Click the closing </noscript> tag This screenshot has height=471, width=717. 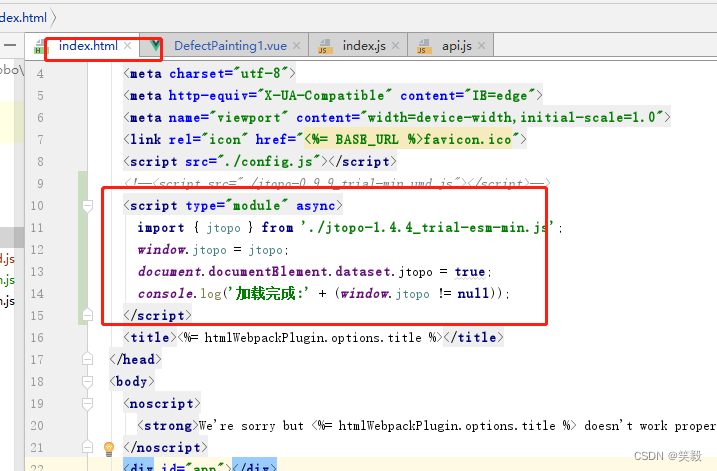[165, 447]
